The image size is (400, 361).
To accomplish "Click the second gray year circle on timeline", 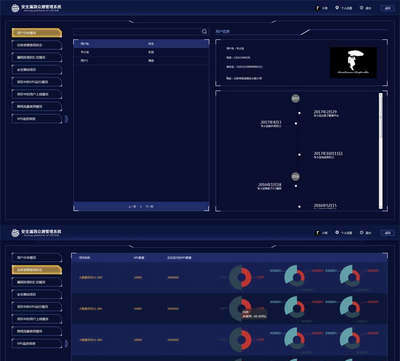I will click(x=295, y=176).
